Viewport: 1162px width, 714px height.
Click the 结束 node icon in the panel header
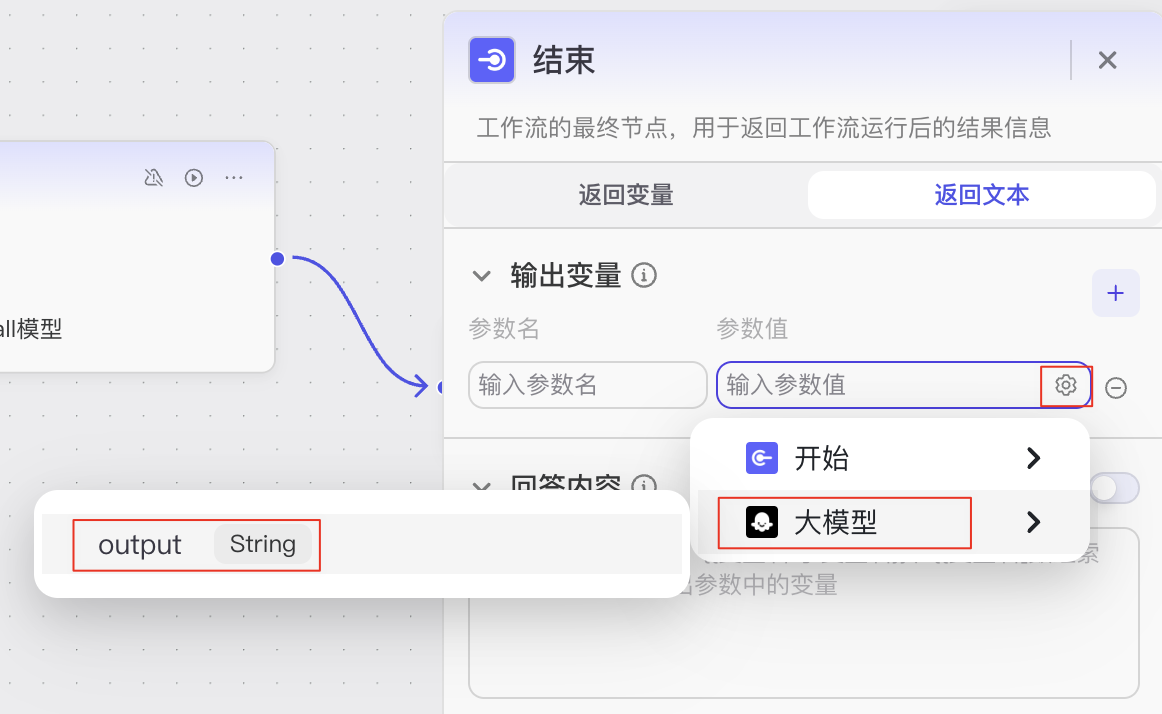click(x=492, y=60)
